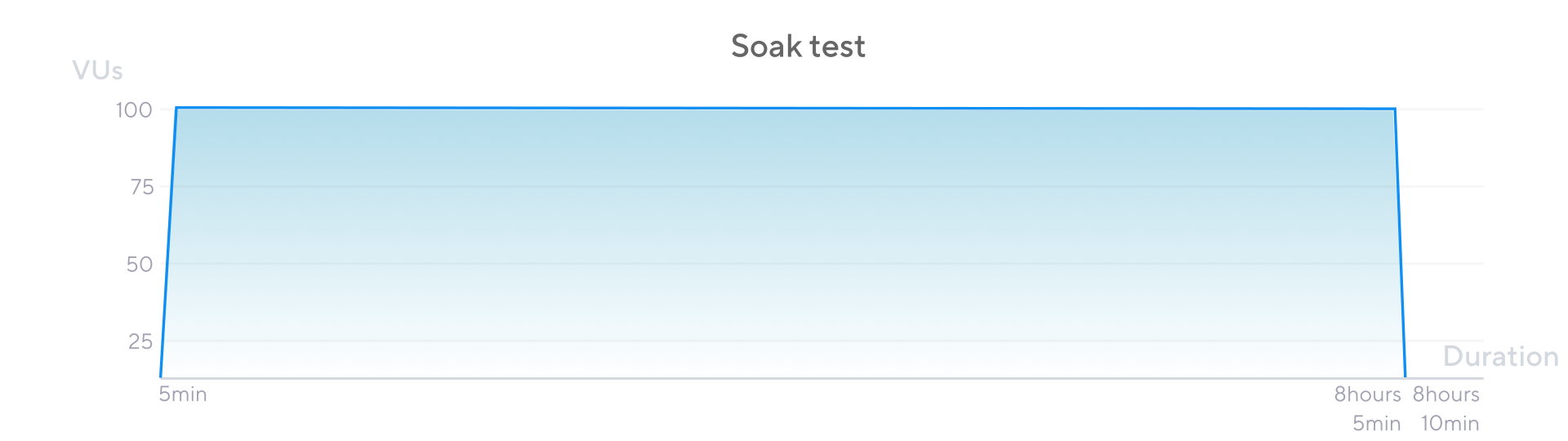Click the 75 y-axis tick label
The image size is (1568, 441).
tap(141, 188)
